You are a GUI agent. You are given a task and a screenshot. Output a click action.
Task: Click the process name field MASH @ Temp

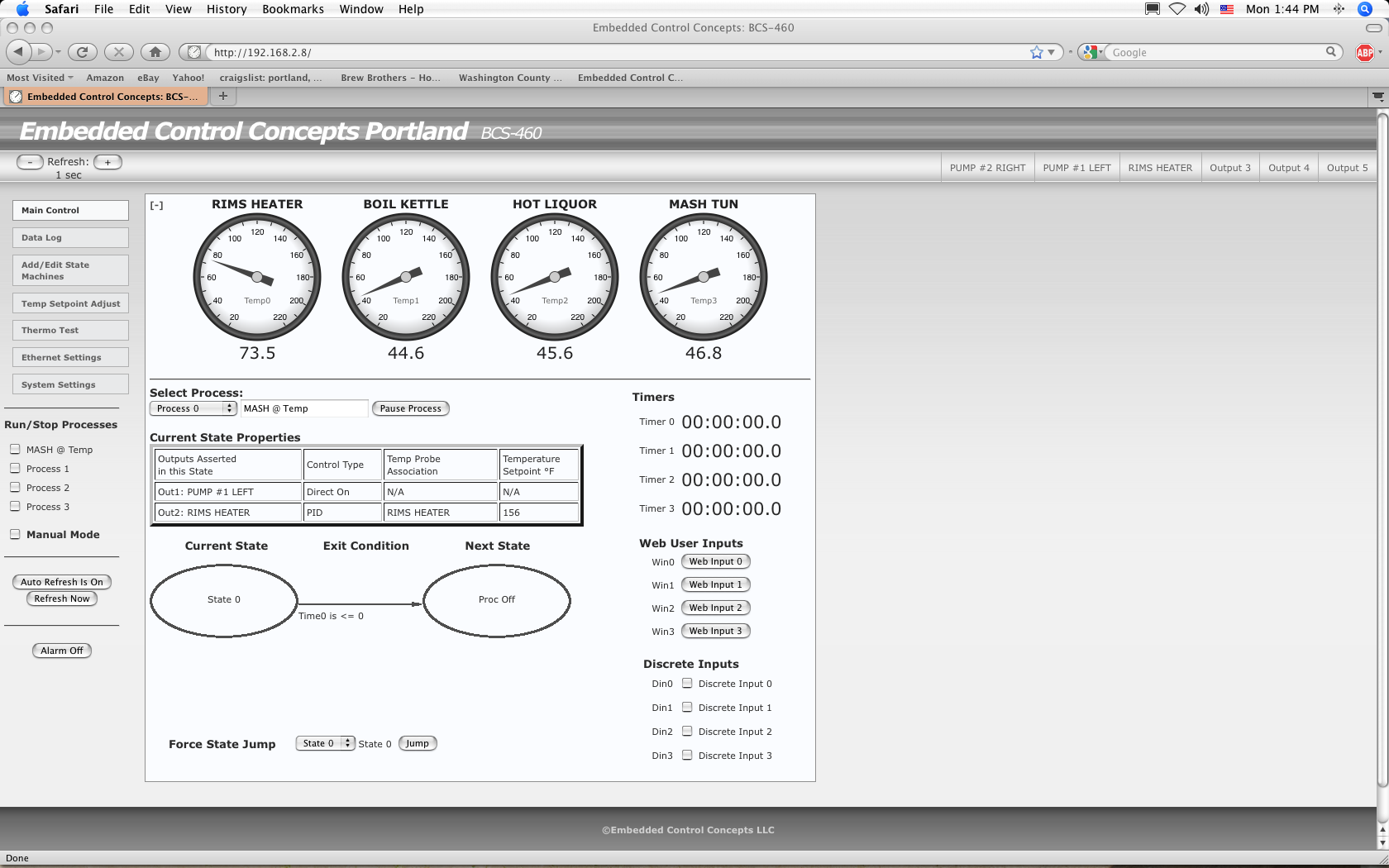coord(304,408)
